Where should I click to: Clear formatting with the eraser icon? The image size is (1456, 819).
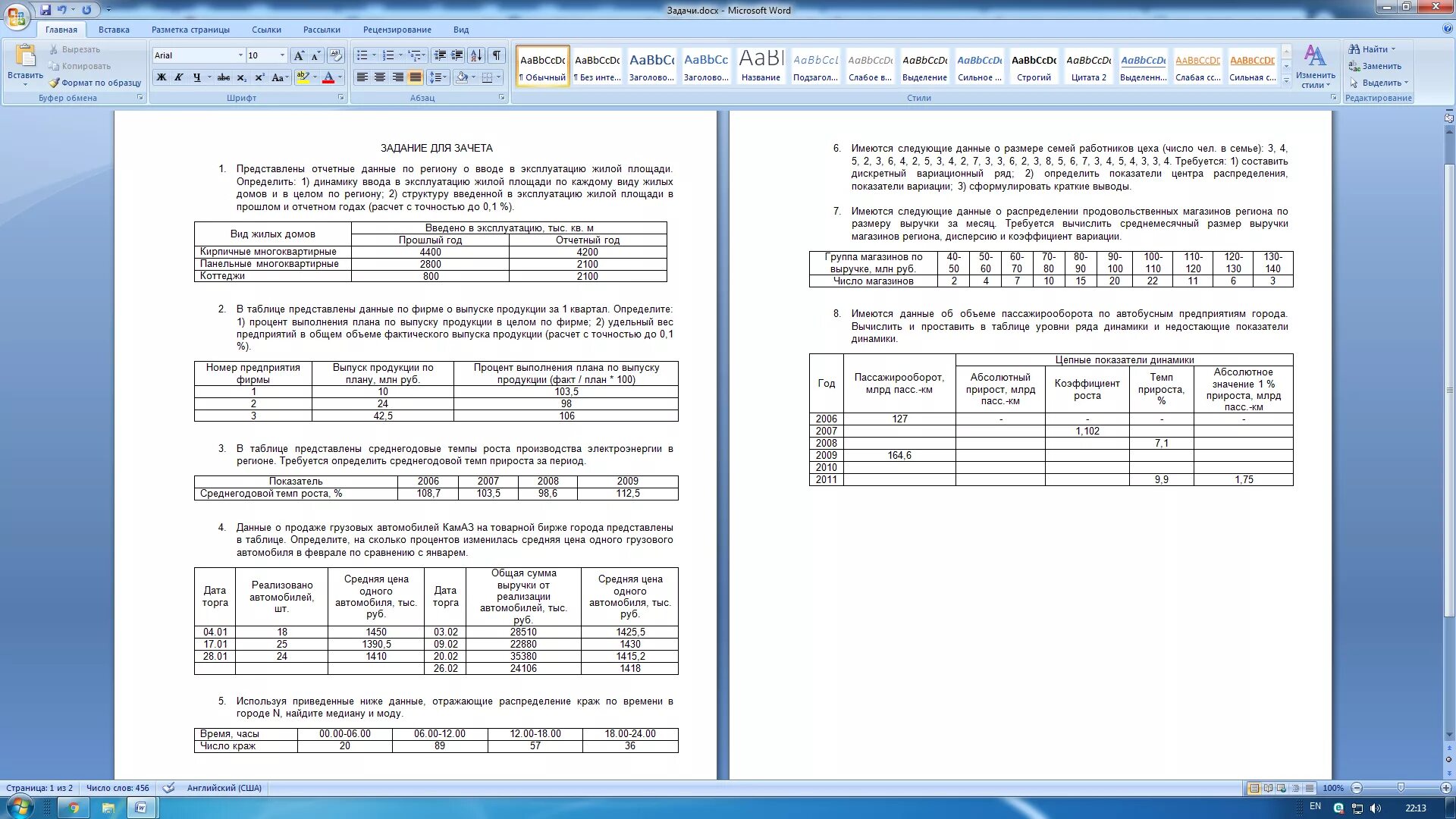pyautogui.click(x=337, y=55)
